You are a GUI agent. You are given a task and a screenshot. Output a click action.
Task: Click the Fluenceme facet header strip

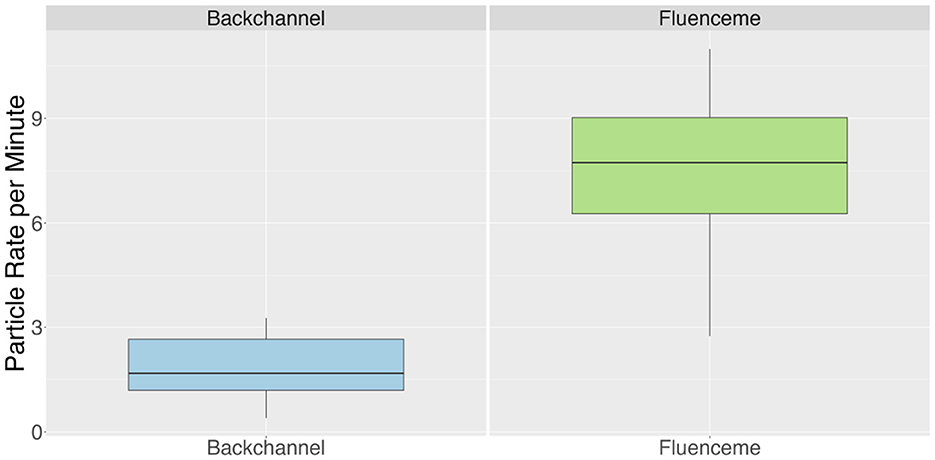(709, 16)
